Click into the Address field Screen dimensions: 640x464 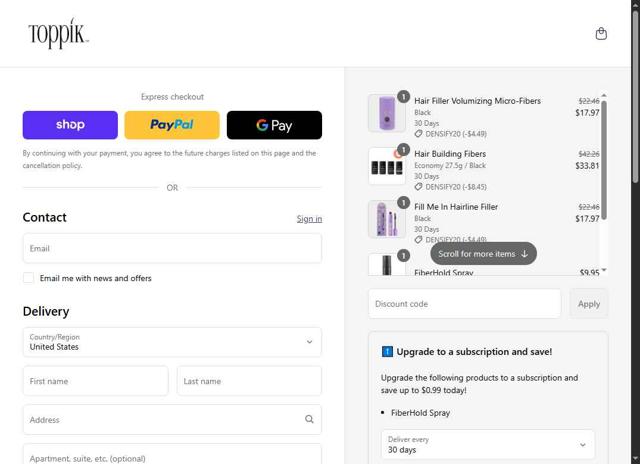[172, 419]
